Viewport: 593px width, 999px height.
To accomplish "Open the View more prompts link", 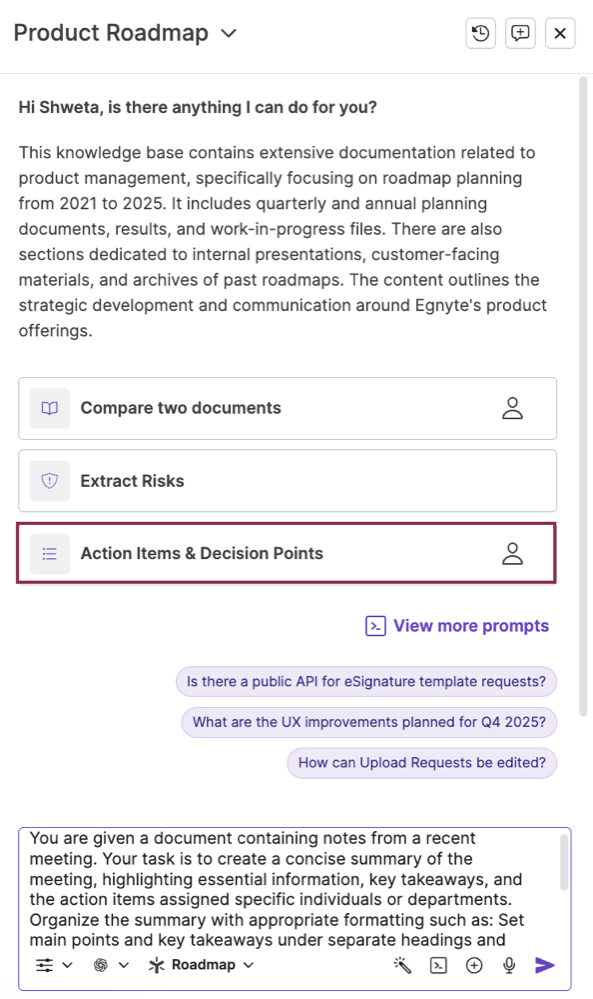I will pos(457,625).
